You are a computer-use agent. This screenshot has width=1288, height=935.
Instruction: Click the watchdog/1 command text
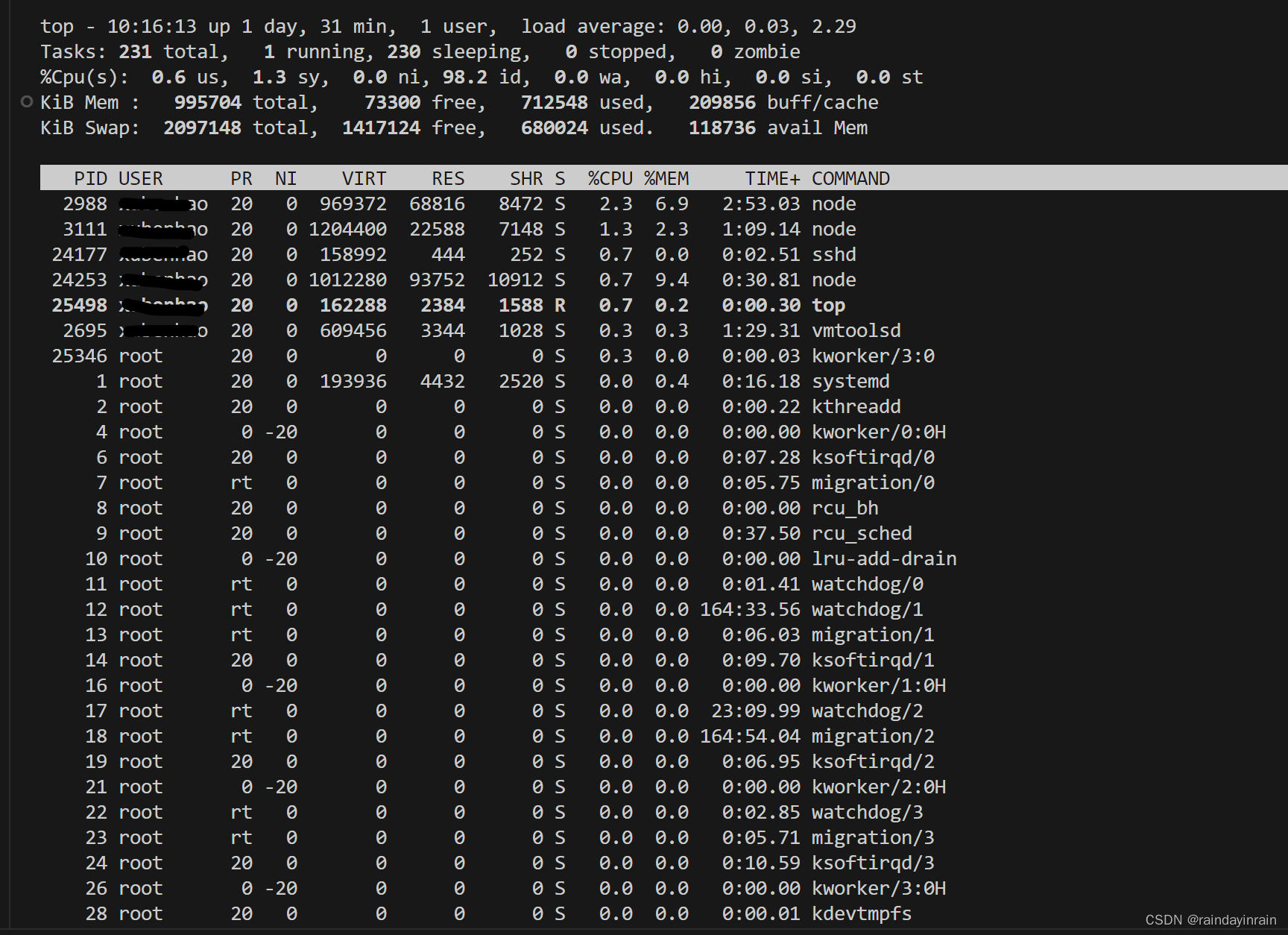point(868,610)
